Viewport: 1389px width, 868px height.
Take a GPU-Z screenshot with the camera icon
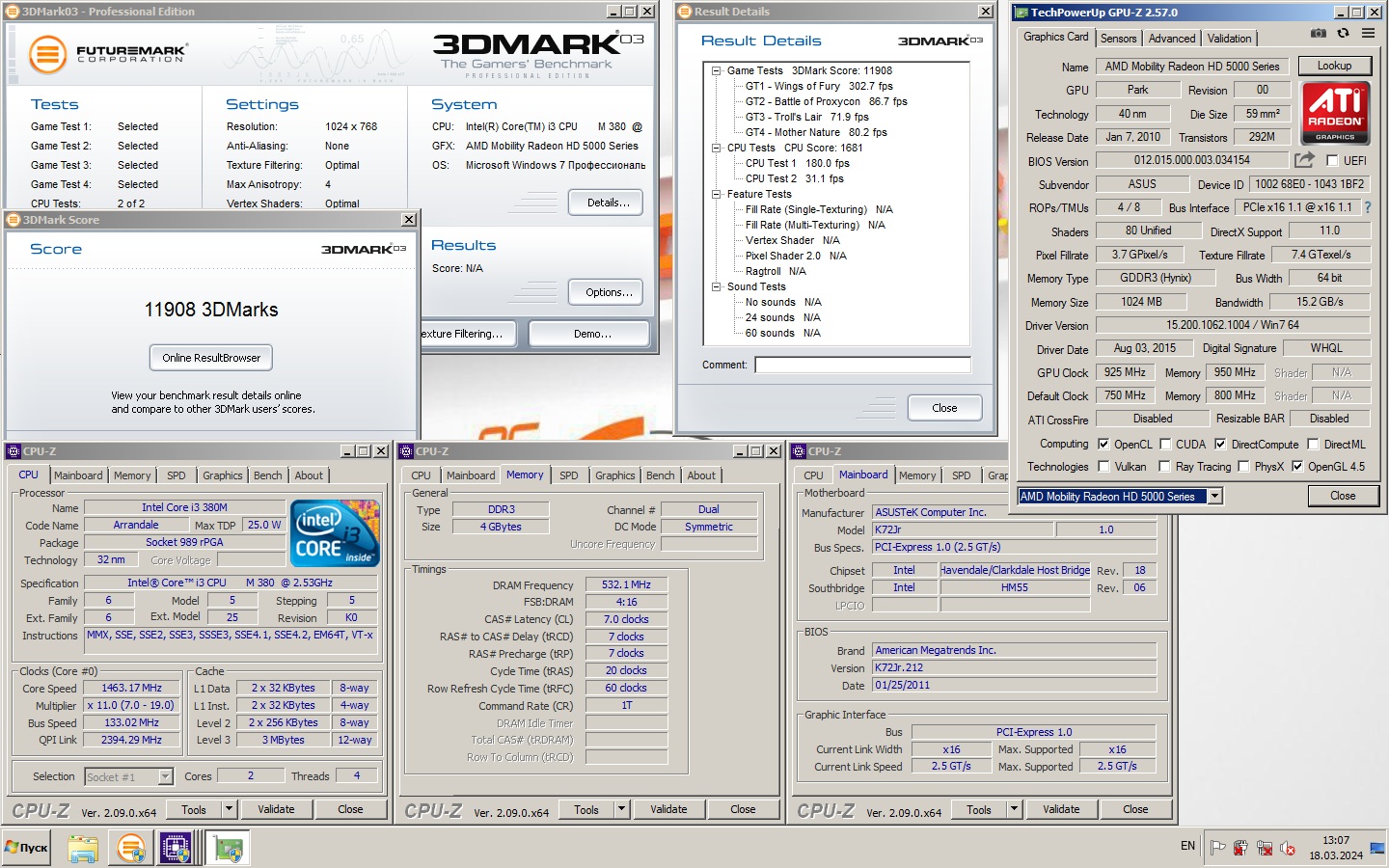pos(1319,33)
